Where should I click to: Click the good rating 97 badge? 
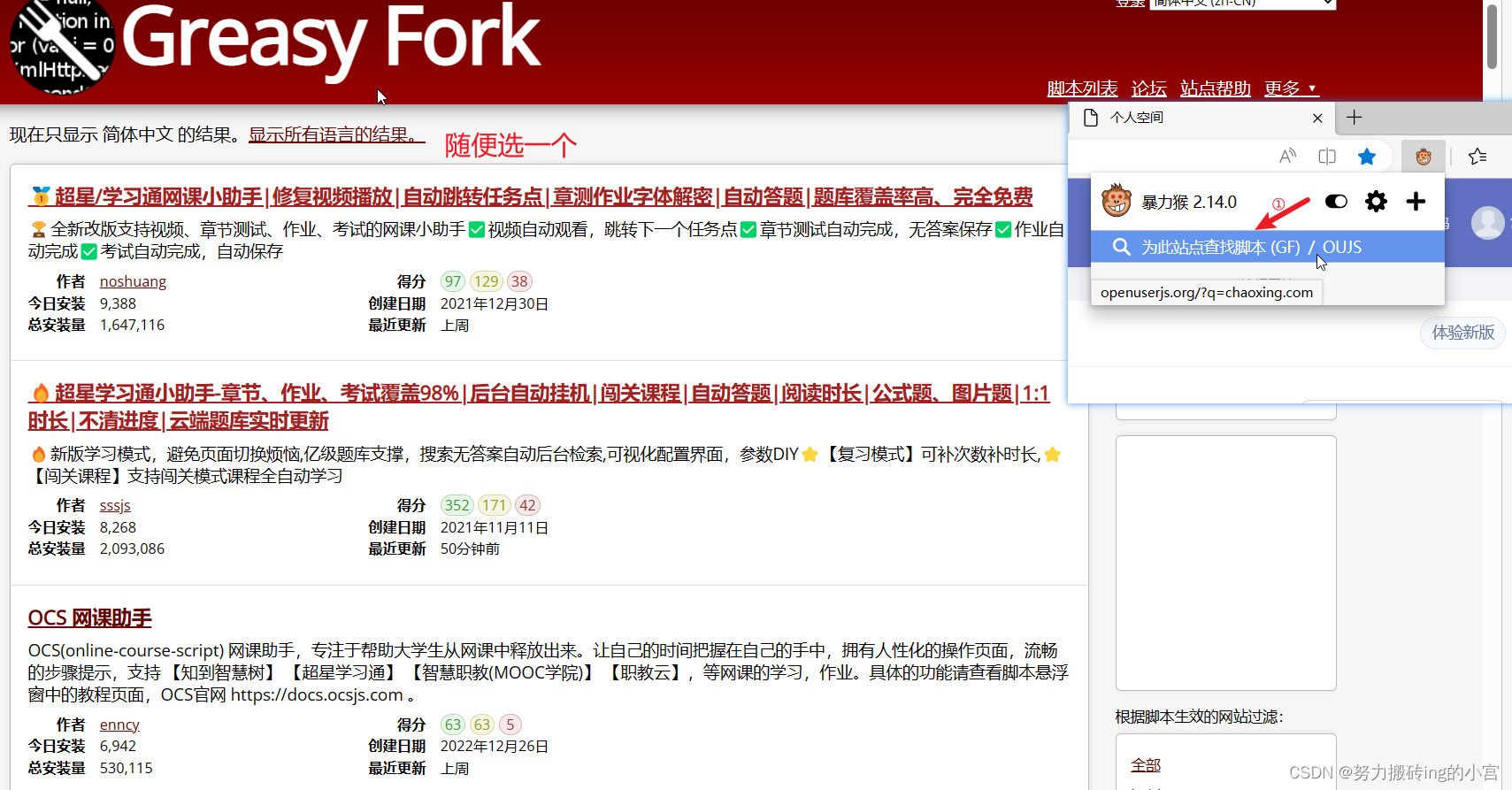pyautogui.click(x=453, y=281)
